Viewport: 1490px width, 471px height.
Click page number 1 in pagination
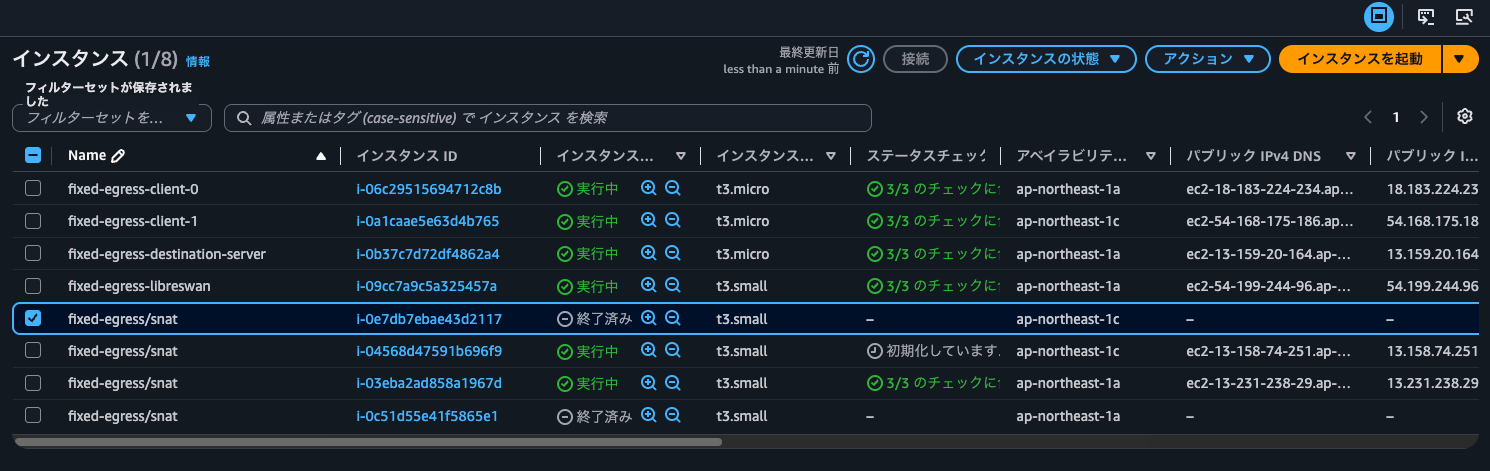point(1396,117)
